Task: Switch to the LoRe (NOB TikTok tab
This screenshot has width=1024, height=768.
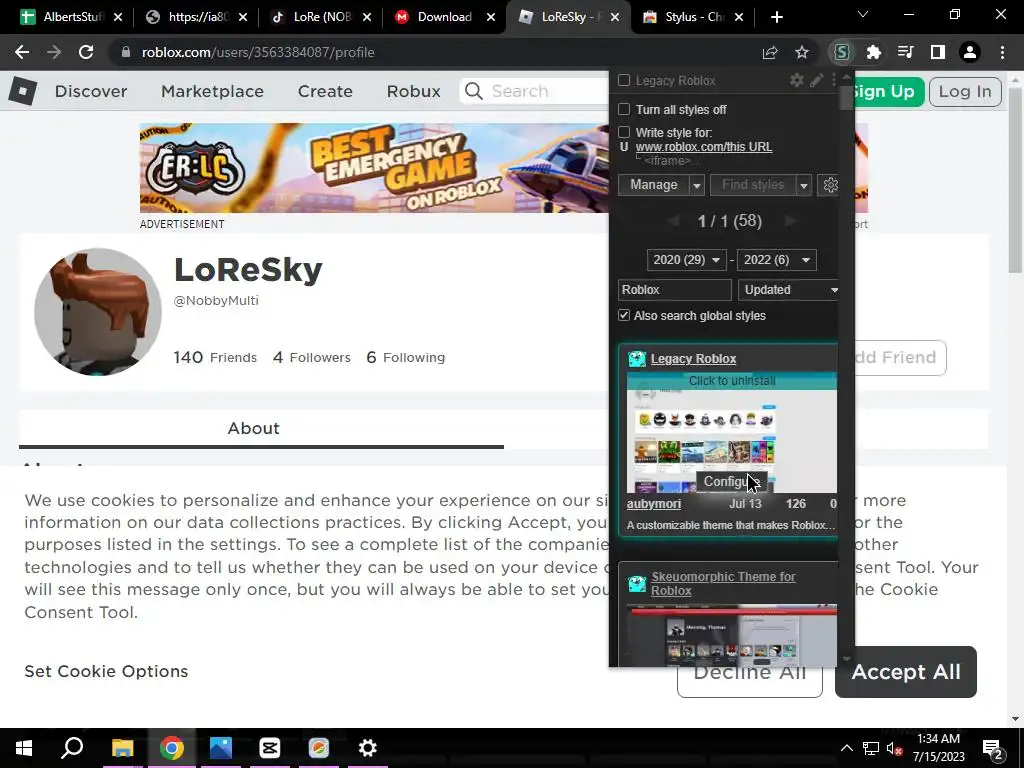Action: (321, 17)
